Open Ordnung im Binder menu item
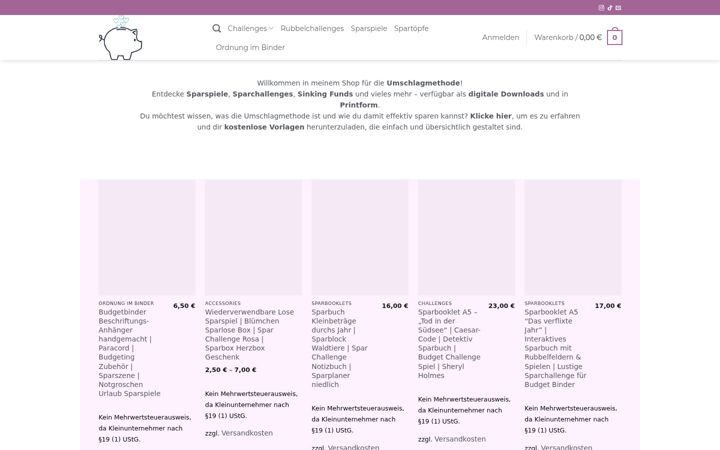Screen dimensions: 720x450 tap(250, 47)
